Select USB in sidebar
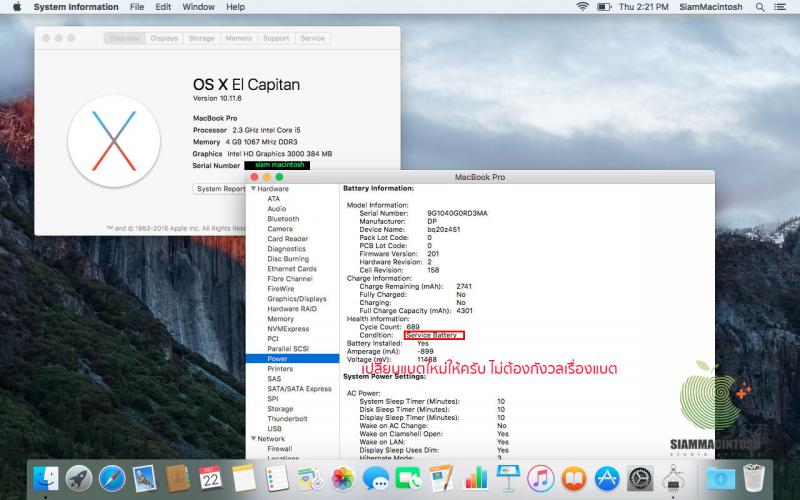 point(274,429)
